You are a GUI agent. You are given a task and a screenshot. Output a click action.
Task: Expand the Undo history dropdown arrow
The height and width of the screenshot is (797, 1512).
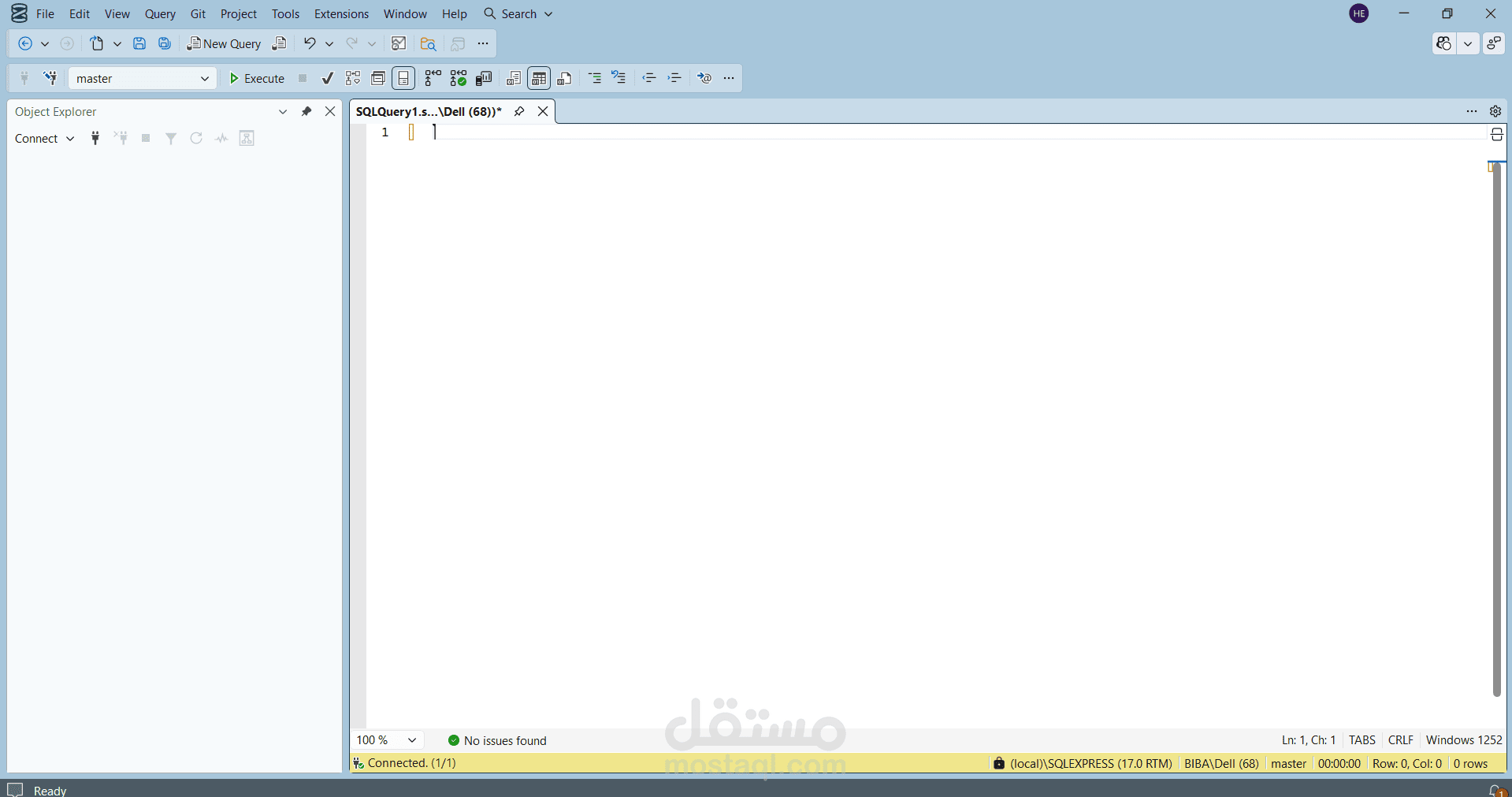click(329, 44)
